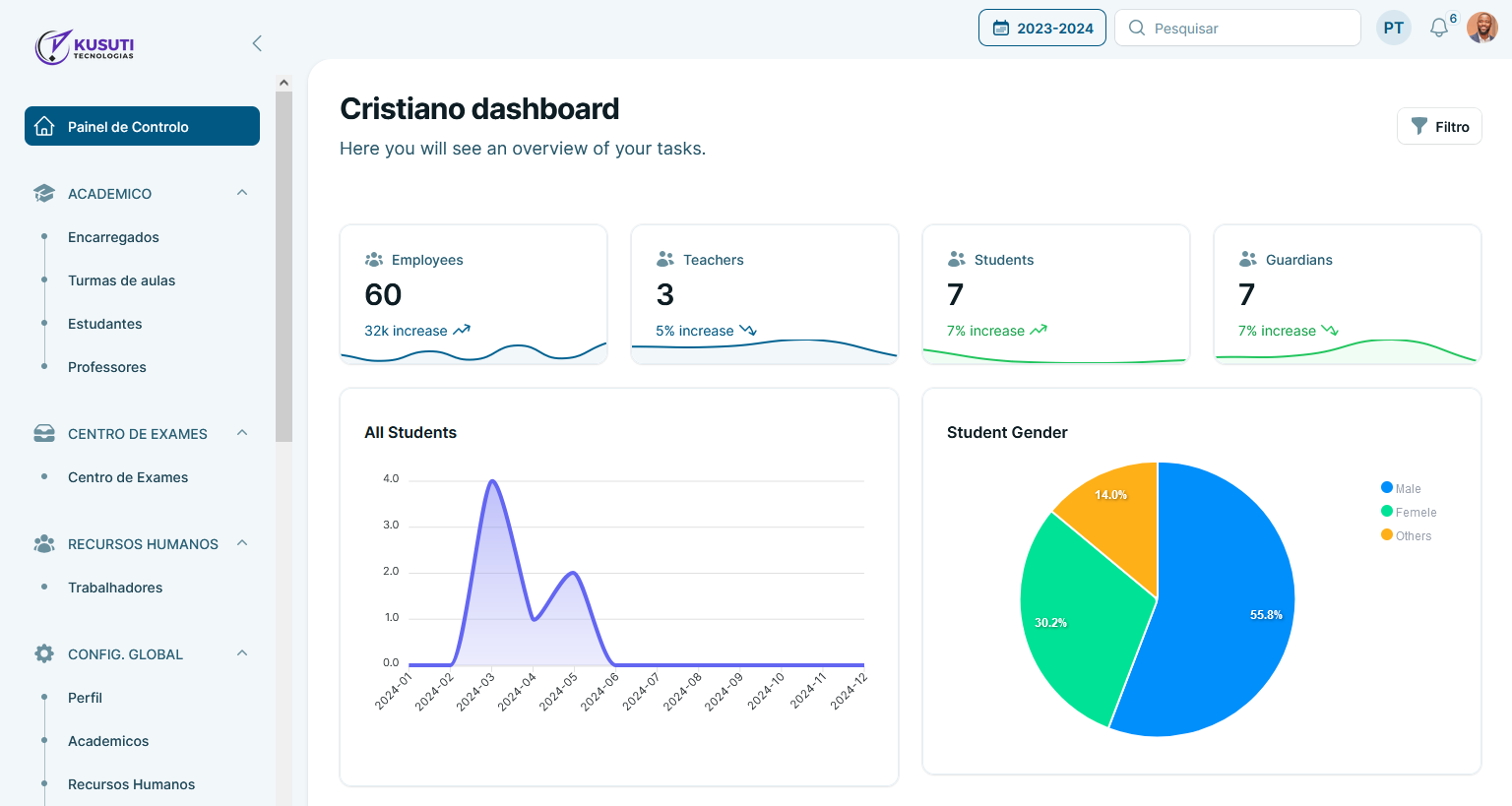The width and height of the screenshot is (1512, 806).
Task: Click the PT language badge
Action: (x=1393, y=28)
